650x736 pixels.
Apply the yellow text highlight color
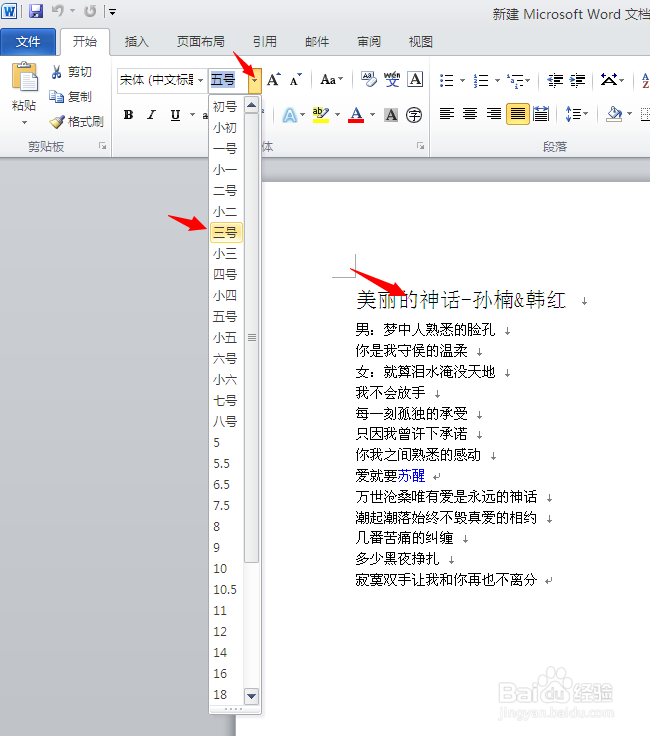coord(321,115)
